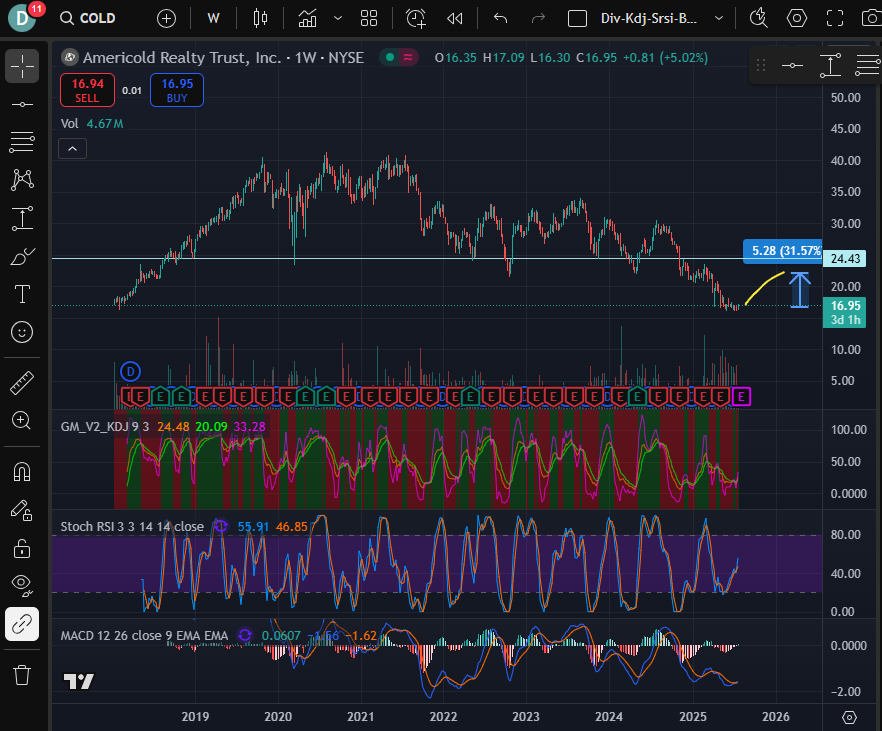Expand layout management dropdown arrow
Screen dimensions: 882x731
(x=718, y=19)
